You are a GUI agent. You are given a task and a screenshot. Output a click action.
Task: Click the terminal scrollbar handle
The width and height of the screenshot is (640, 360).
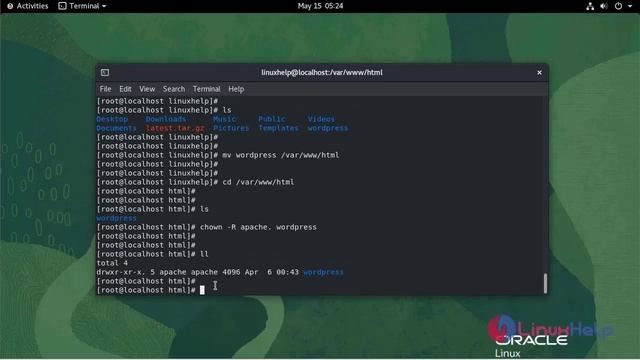click(545, 283)
